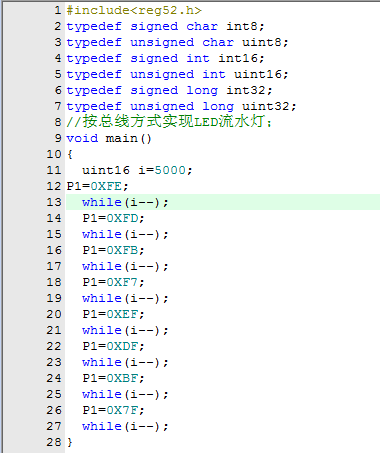The width and height of the screenshot is (380, 453).
Task: Click line number 28 in the gutter
Action: (54, 442)
